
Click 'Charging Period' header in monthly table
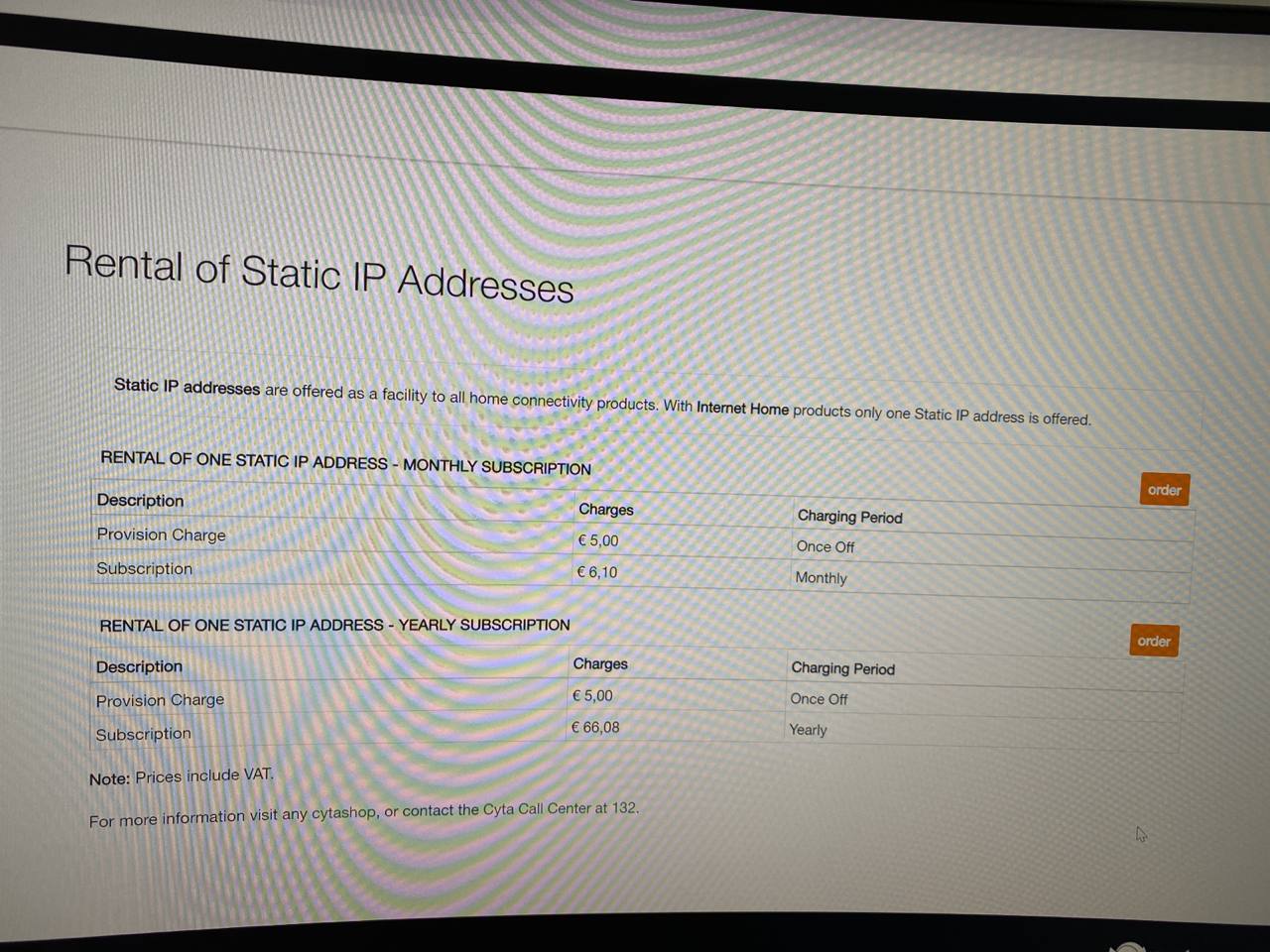point(849,517)
